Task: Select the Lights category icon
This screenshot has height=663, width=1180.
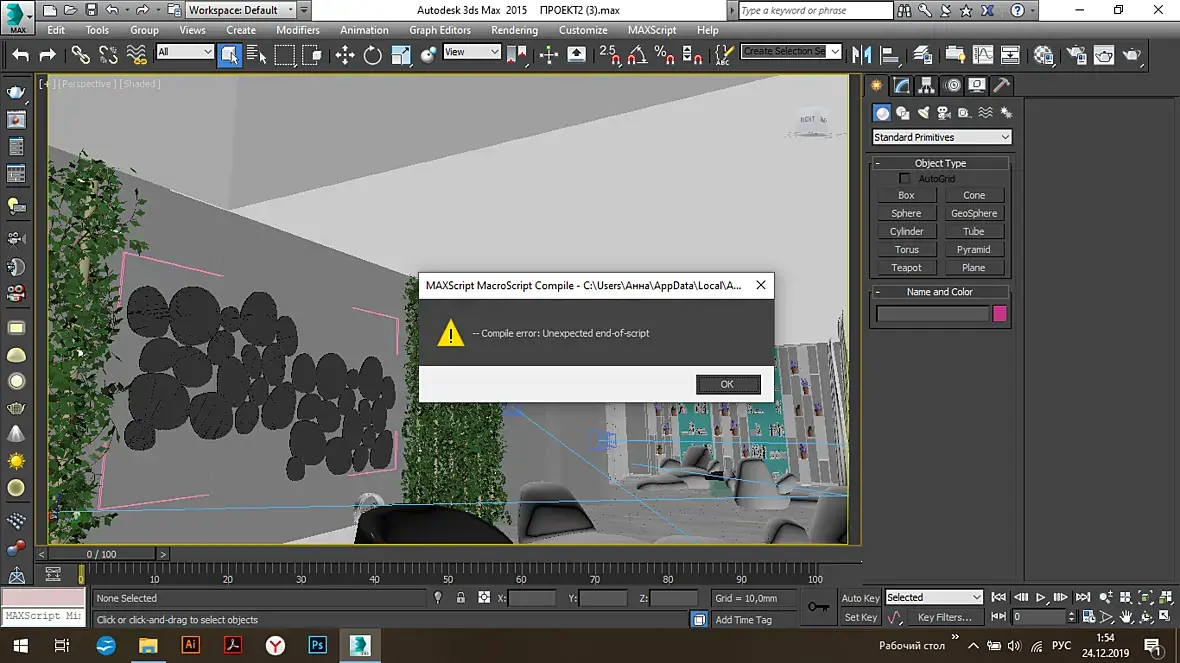Action: pos(924,113)
